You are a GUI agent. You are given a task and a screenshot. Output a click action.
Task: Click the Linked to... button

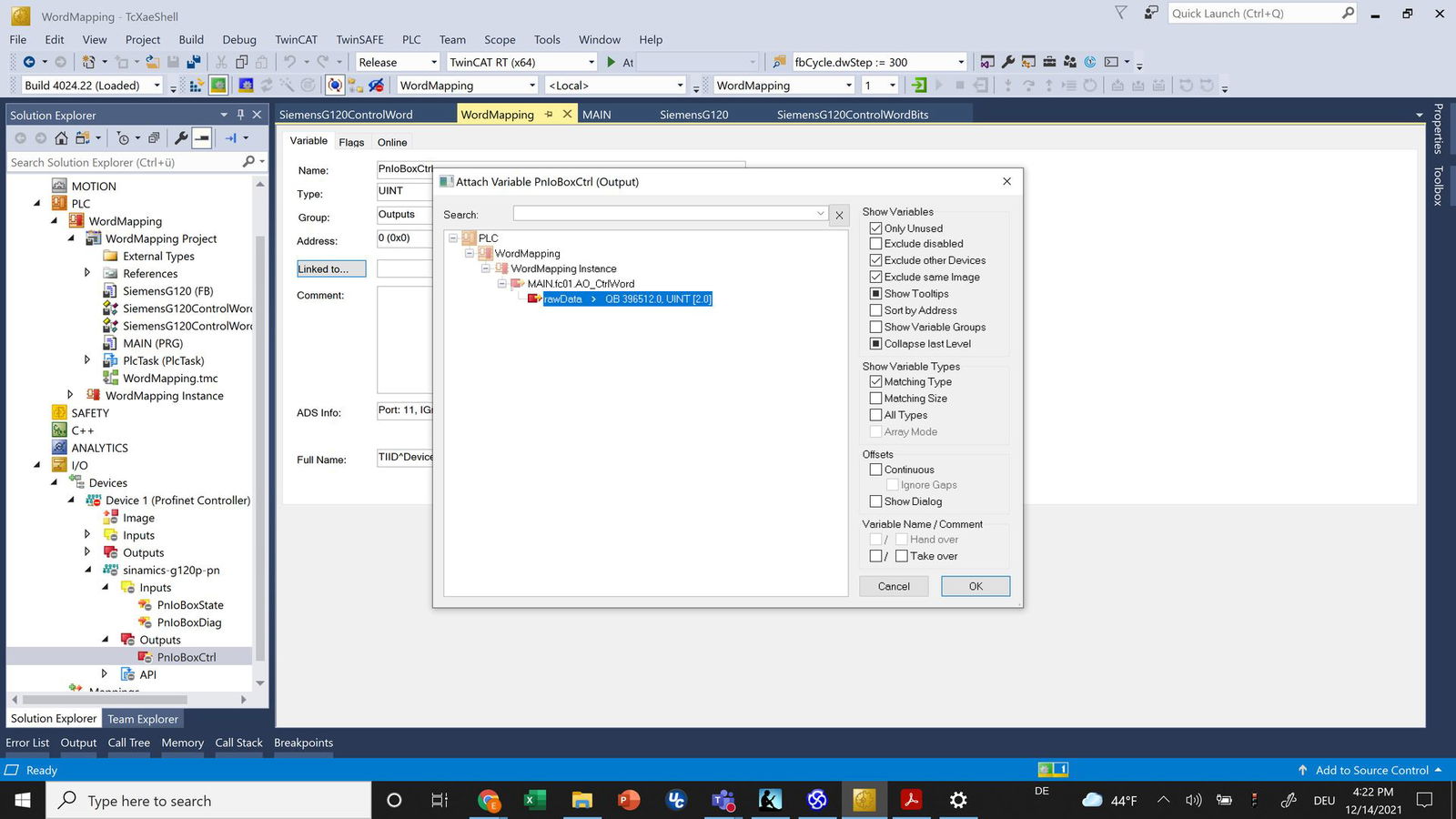point(331,269)
